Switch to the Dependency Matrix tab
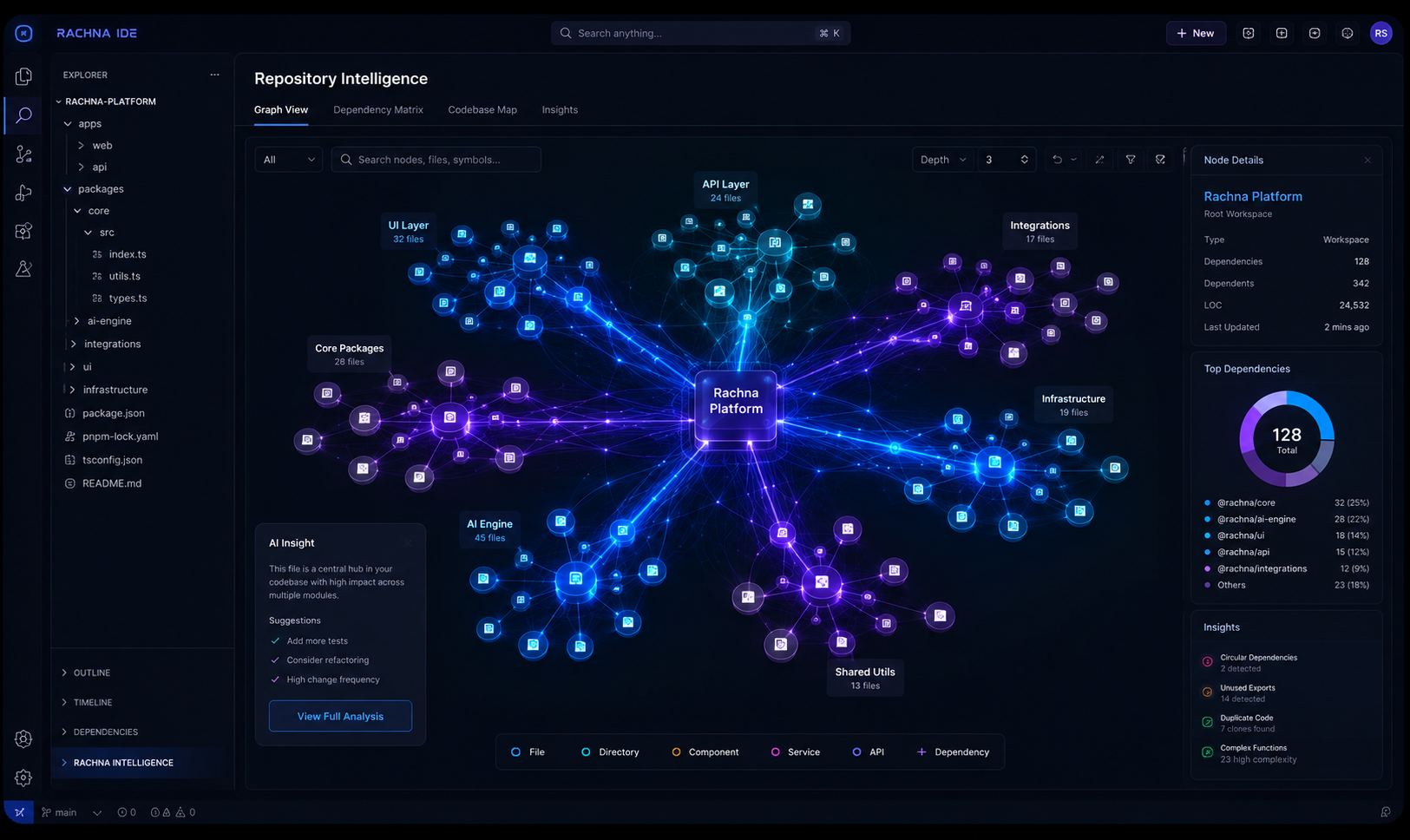 [378, 110]
